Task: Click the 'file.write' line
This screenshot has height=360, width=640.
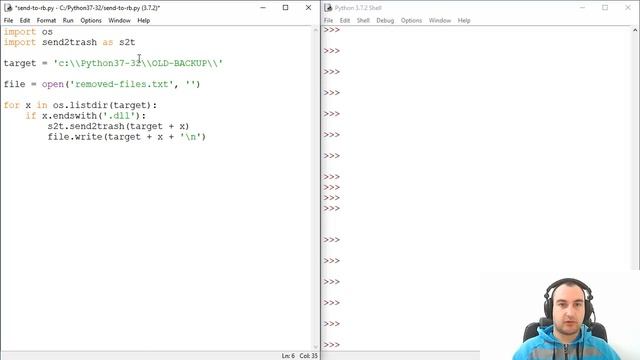Action: pyautogui.click(x=127, y=137)
